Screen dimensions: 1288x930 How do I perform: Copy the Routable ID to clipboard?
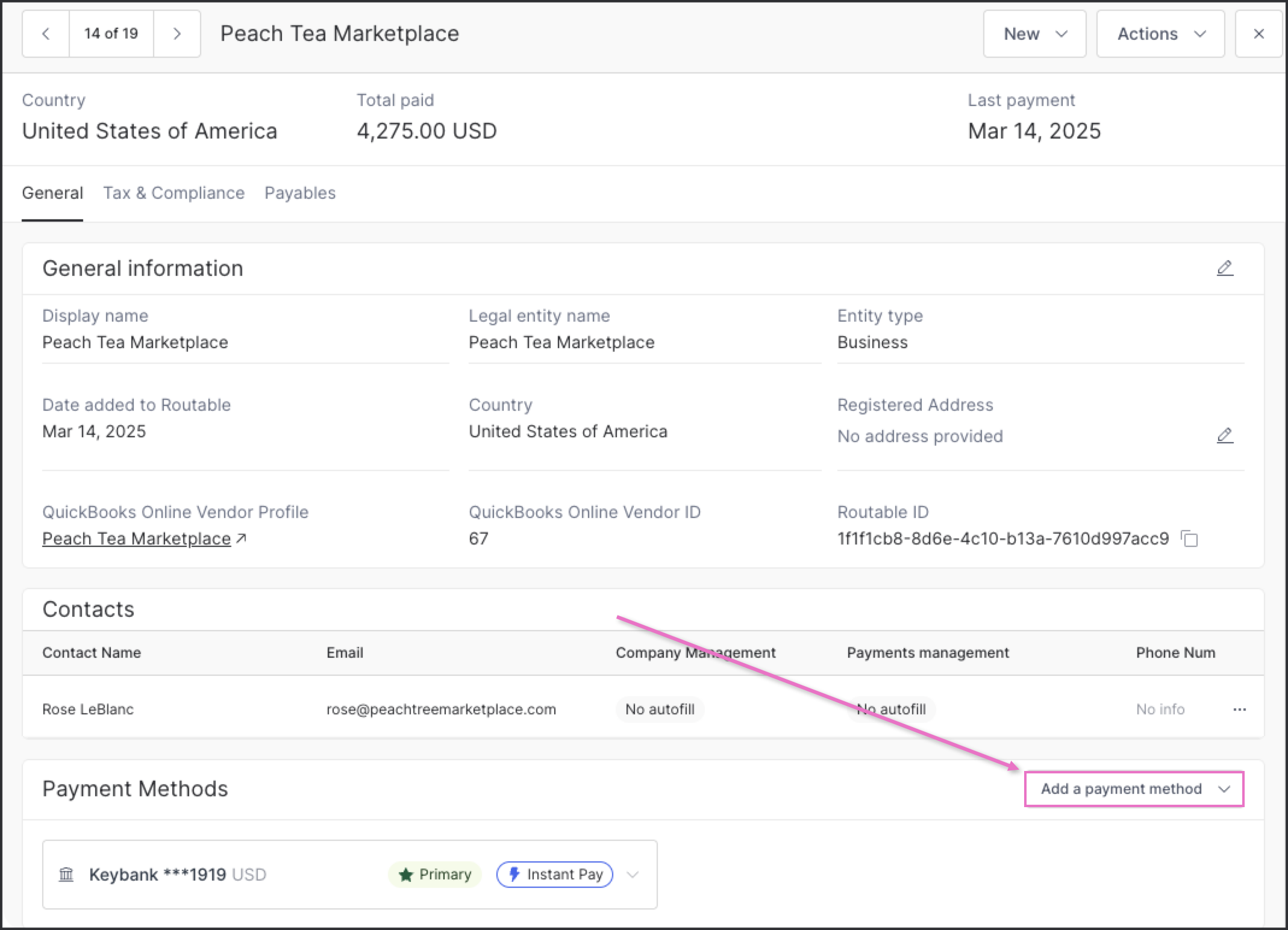[x=1190, y=538]
